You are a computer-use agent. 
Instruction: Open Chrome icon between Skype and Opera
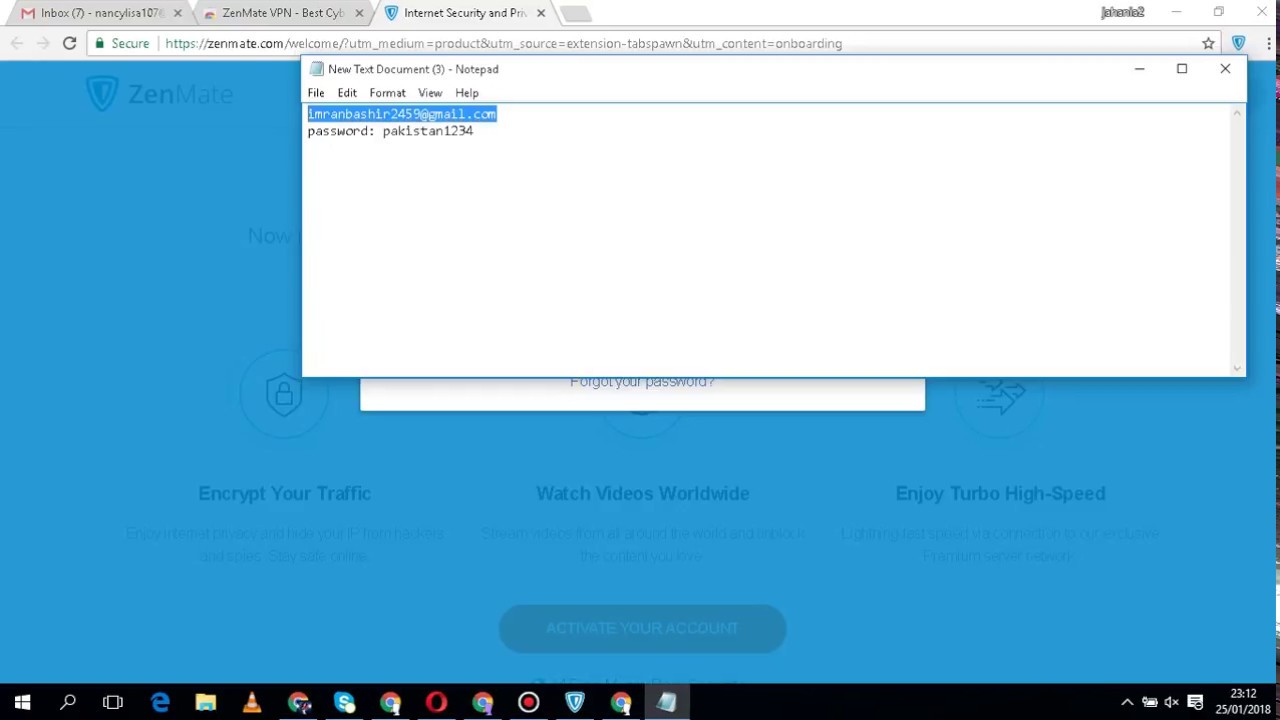point(390,702)
